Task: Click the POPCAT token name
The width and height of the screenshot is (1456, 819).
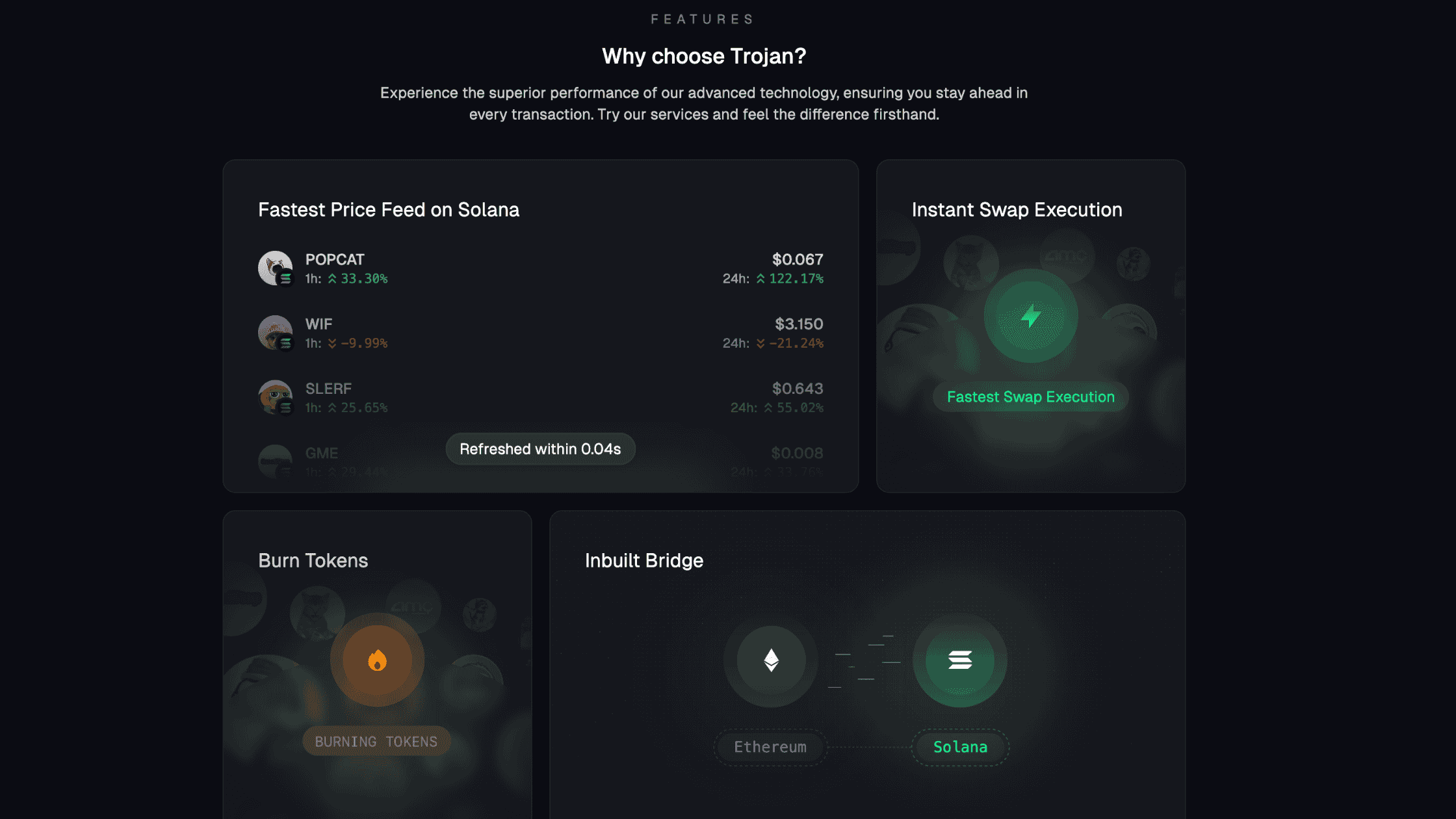Action: [x=335, y=259]
